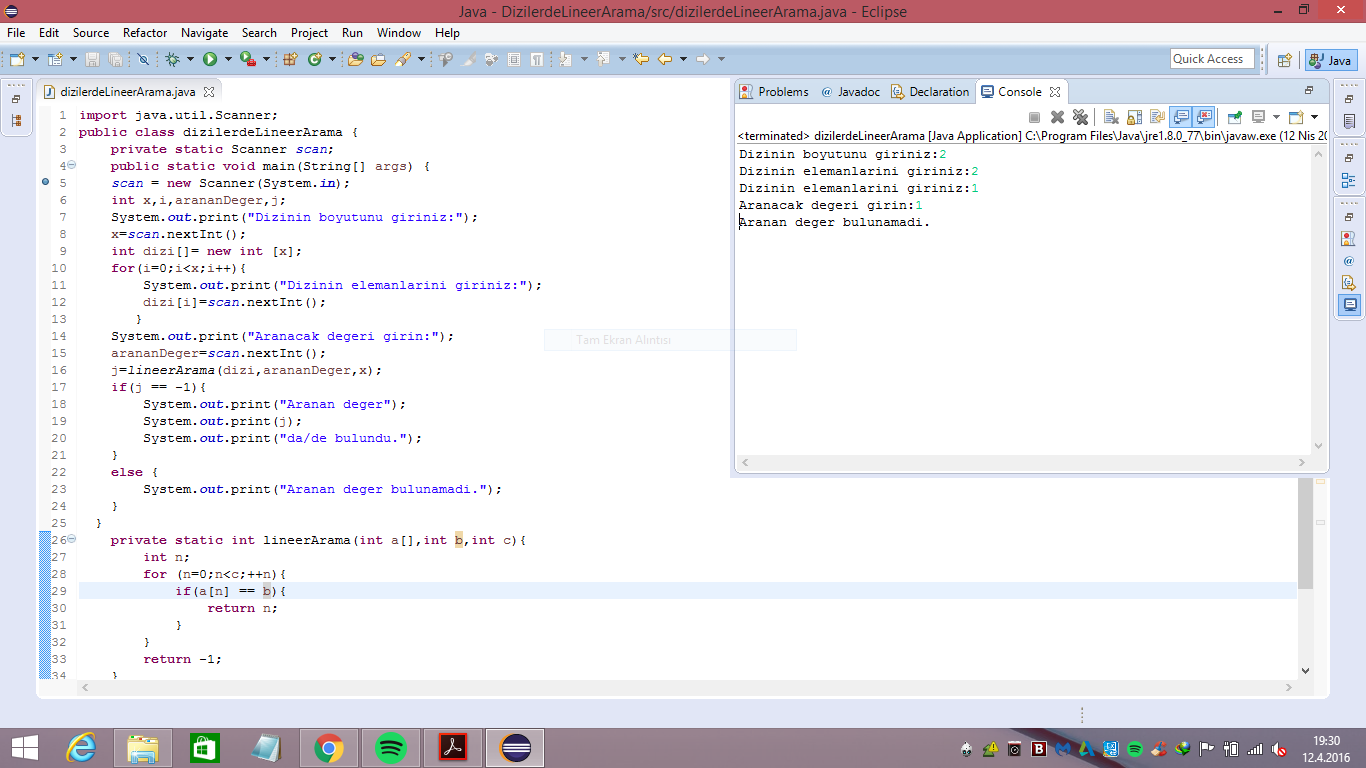
Task: Open the Windows Start button
Action: (x=24, y=748)
